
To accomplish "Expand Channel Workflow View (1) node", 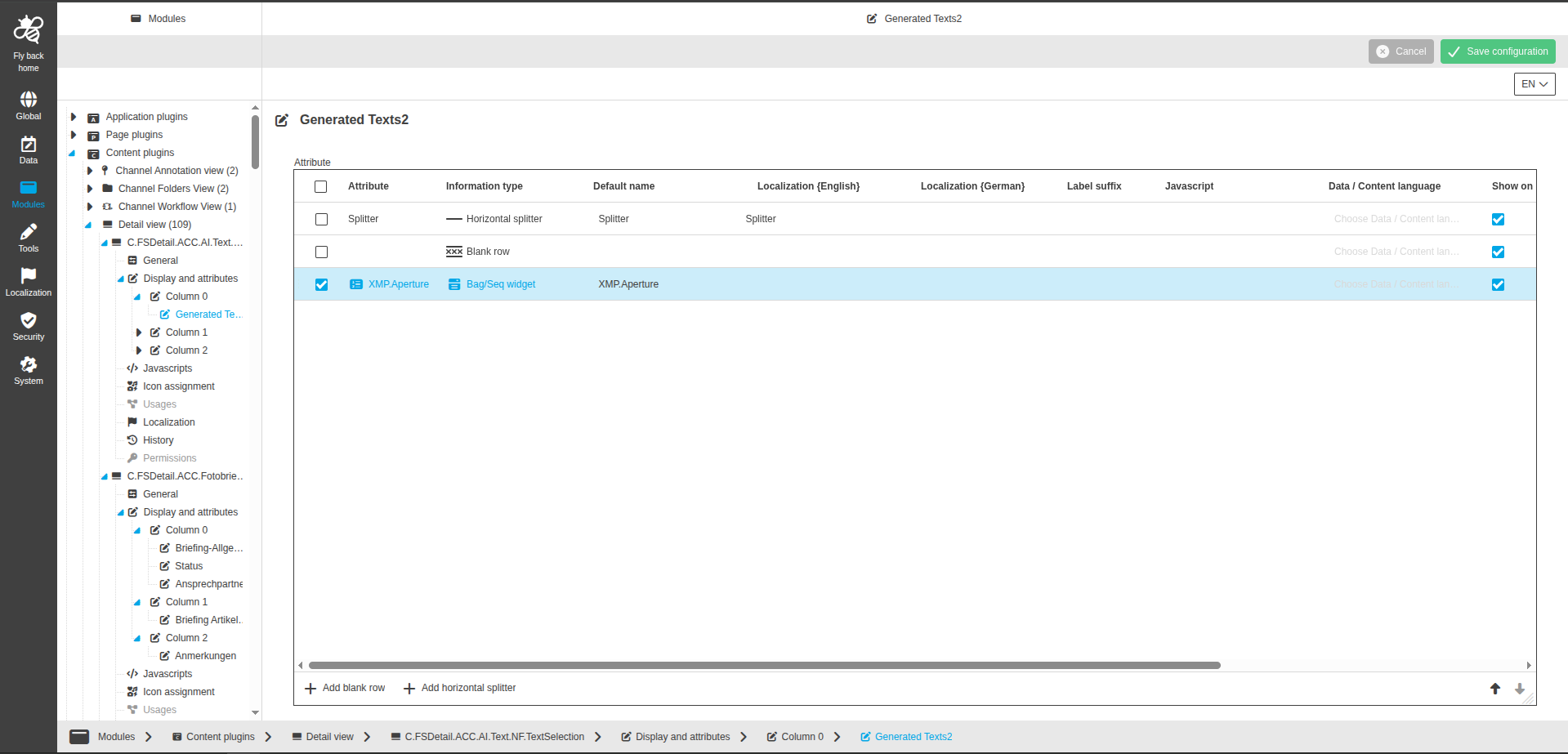I will tap(90, 207).
